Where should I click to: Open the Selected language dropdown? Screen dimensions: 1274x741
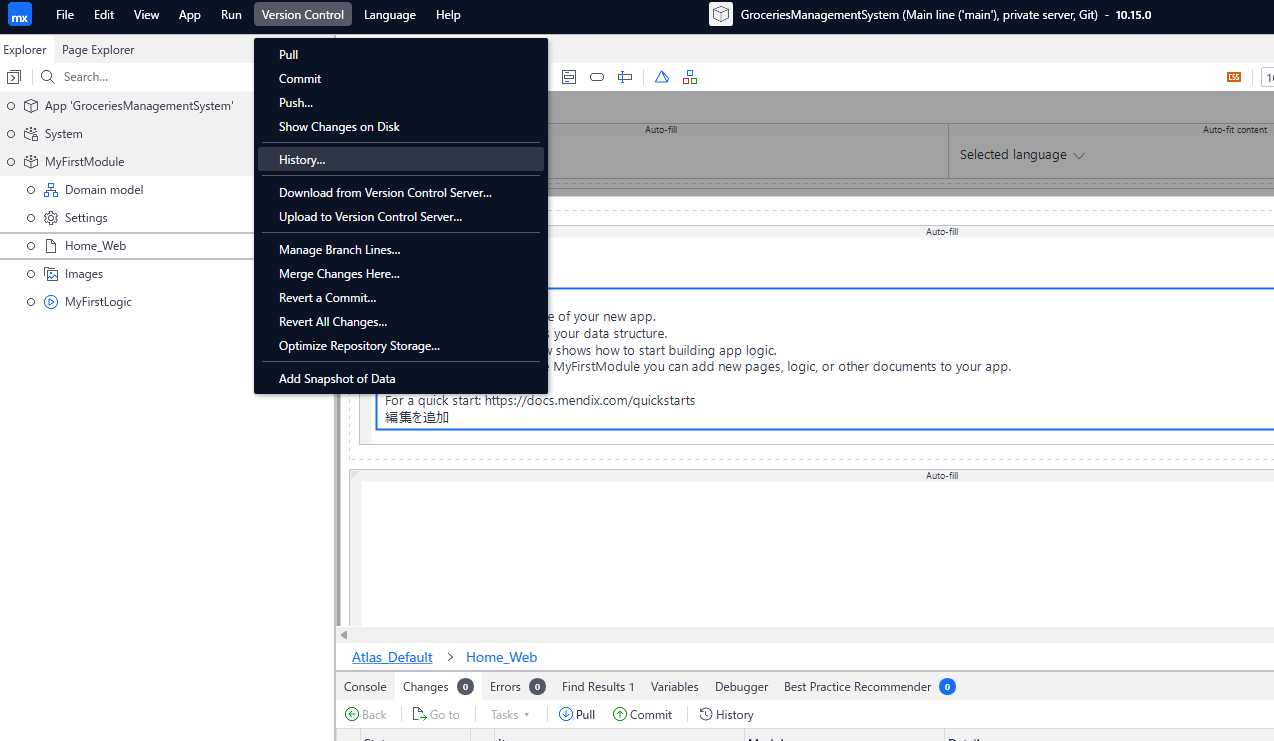(1021, 154)
